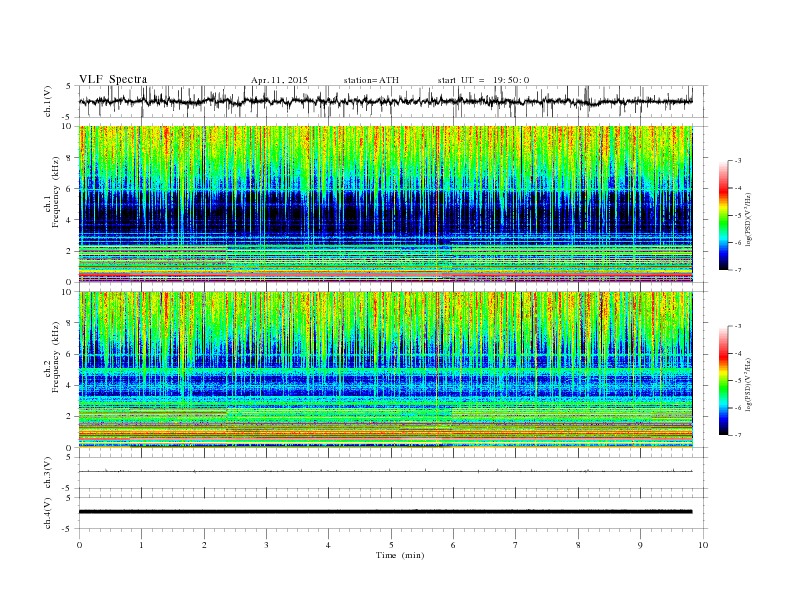Click the "ch.3(V)" axis label
792x612 pixels.
coord(48,473)
